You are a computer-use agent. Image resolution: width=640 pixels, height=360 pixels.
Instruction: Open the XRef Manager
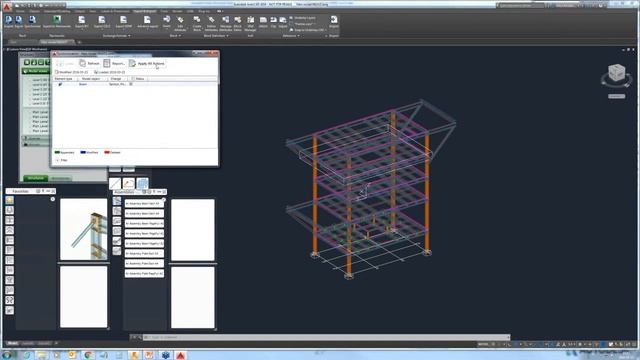click(x=251, y=23)
